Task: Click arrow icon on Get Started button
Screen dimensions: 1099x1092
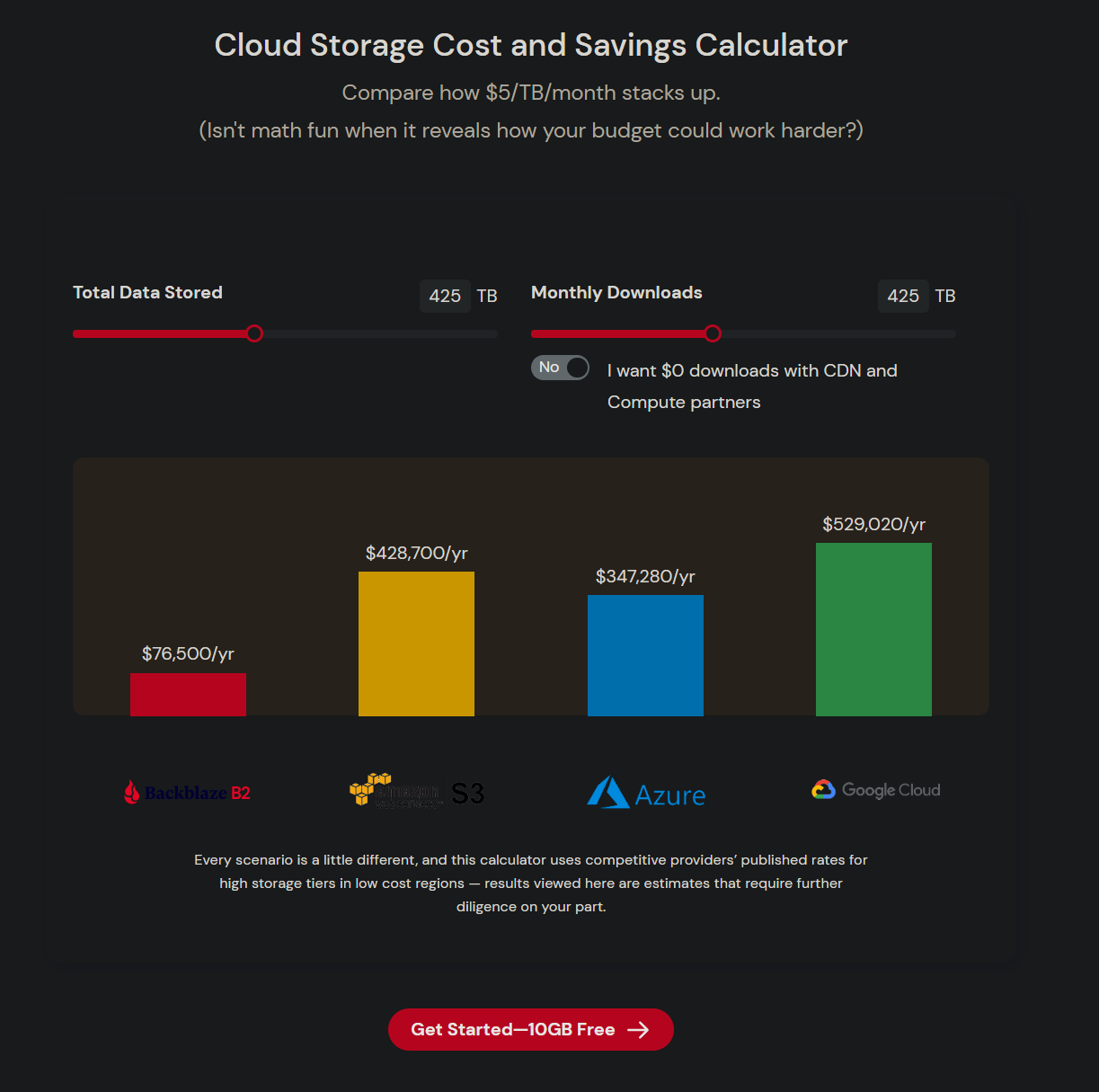Action: [x=638, y=1030]
